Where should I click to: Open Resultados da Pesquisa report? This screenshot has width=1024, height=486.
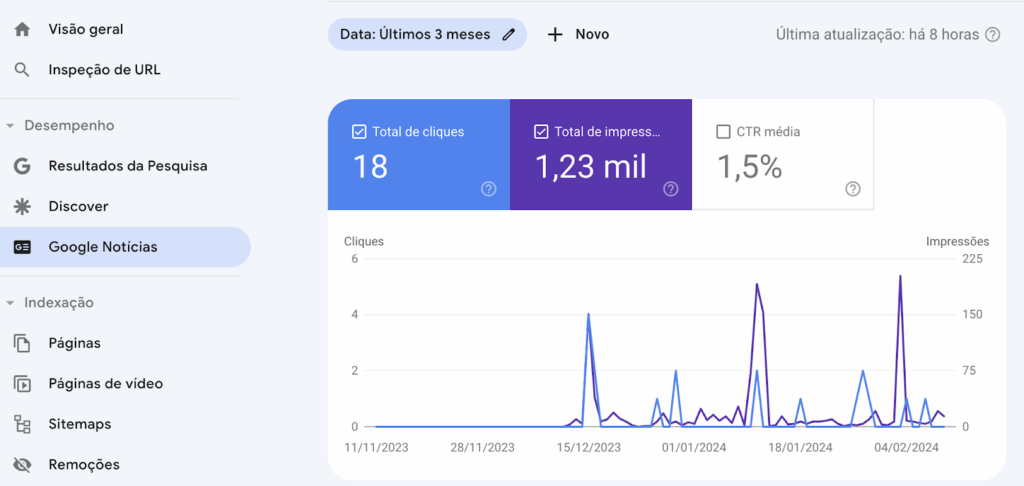[128, 166]
